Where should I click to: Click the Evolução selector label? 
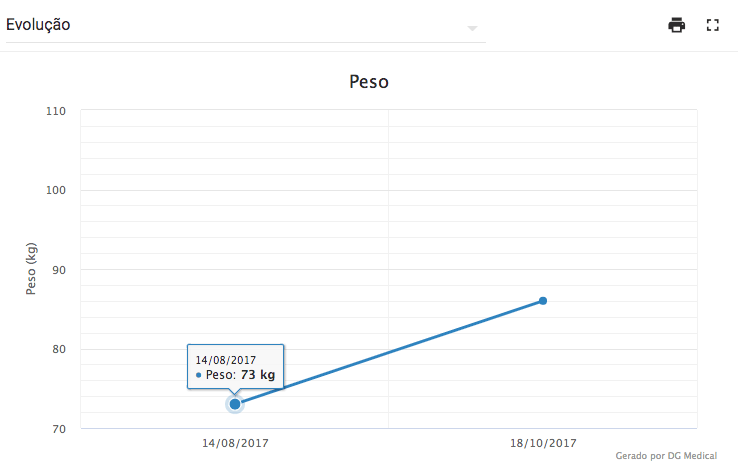(39, 25)
